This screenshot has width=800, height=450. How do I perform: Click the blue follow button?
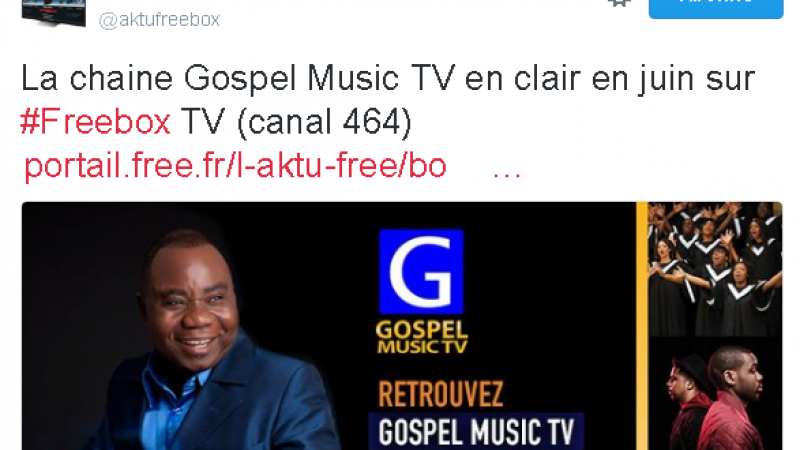click(x=716, y=8)
